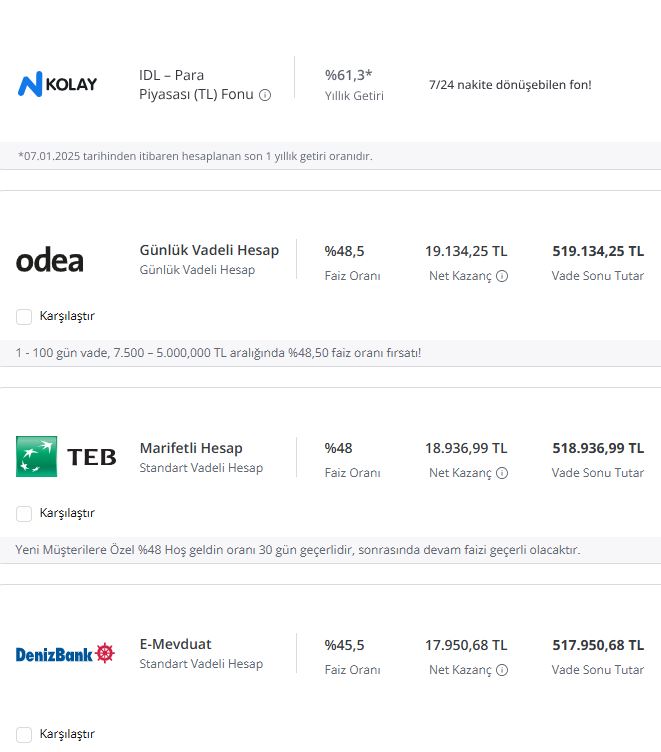Screen dimensions: 661x752
Task: Show Net Kazanç info for odea account
Action: pos(502,276)
